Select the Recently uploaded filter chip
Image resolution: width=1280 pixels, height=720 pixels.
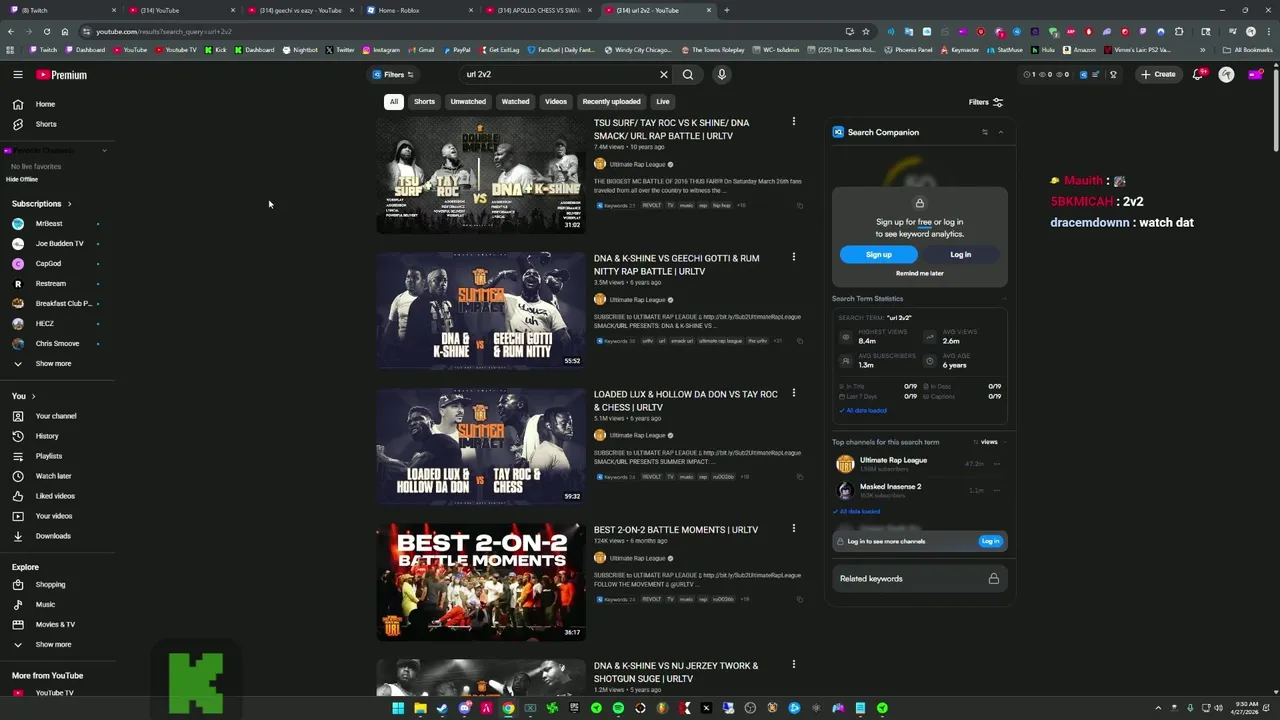coord(612,101)
